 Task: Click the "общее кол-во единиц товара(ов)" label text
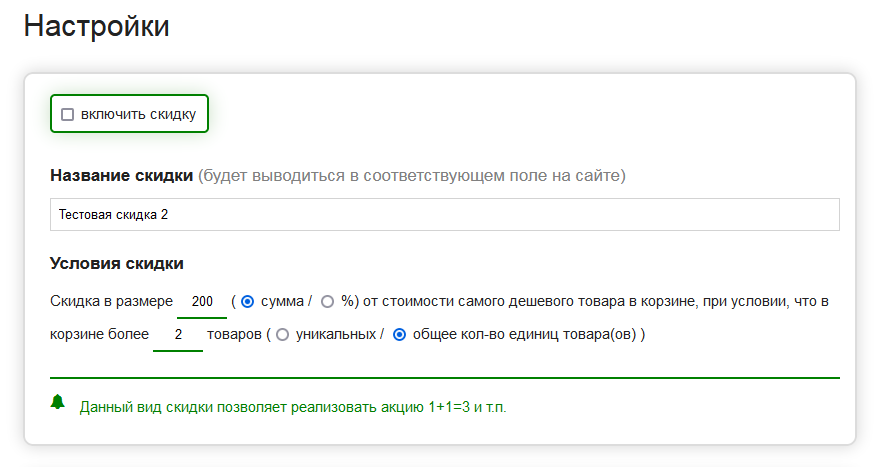click(x=529, y=335)
